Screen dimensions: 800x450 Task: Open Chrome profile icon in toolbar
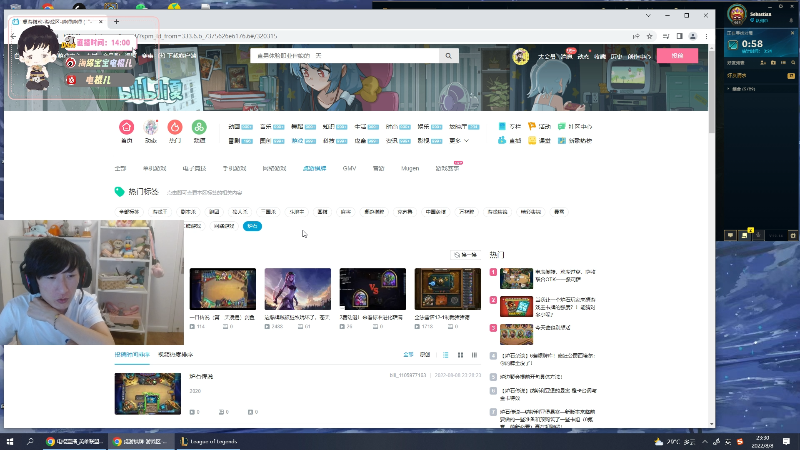[693, 36]
